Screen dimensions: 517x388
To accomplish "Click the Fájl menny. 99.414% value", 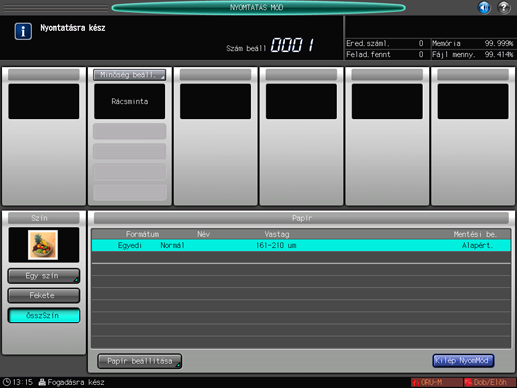I will 499,54.
